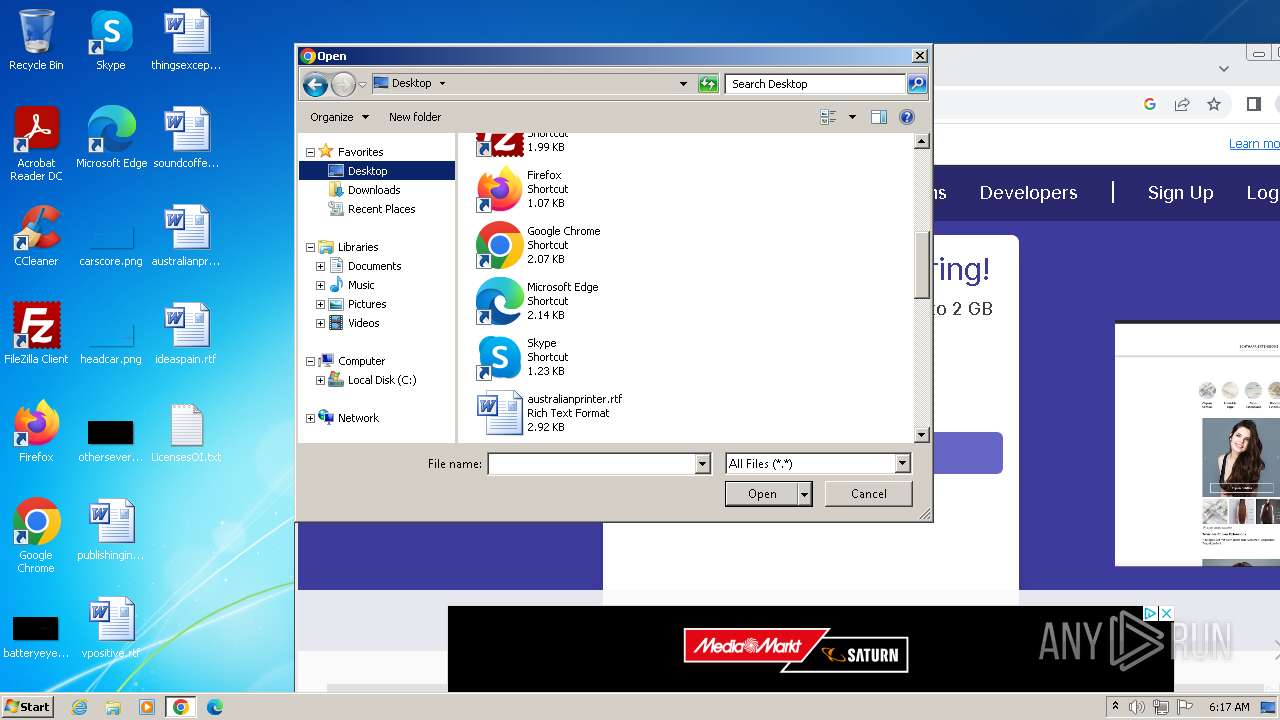Click the File name input field

pyautogui.click(x=591, y=464)
